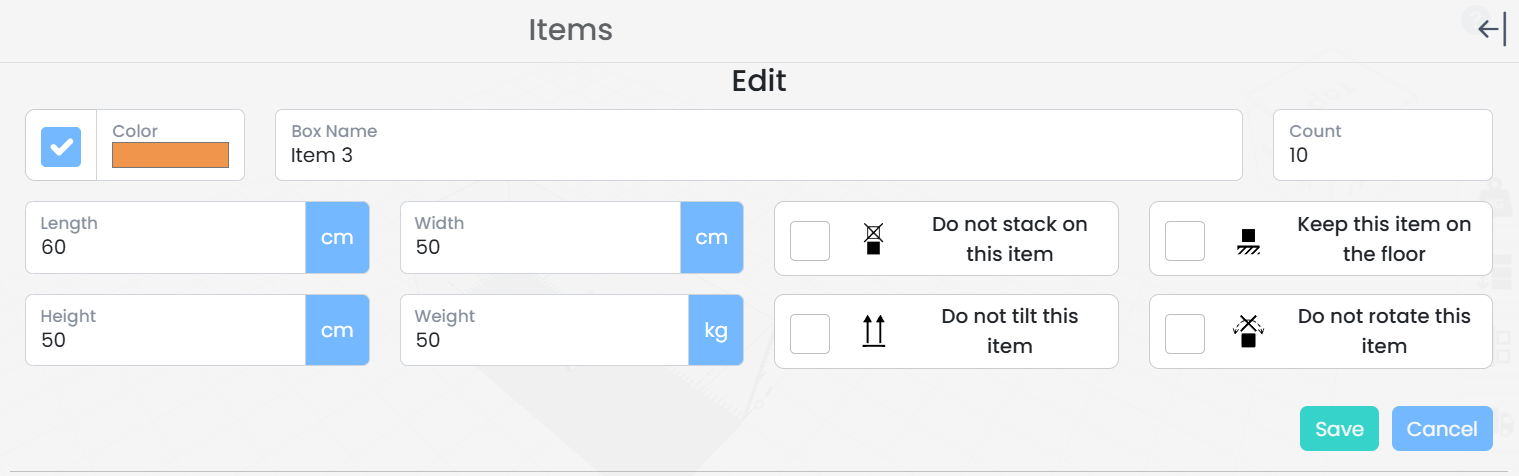Focus the Count input field
Viewport: 1519px width, 476px height.
[1382, 156]
